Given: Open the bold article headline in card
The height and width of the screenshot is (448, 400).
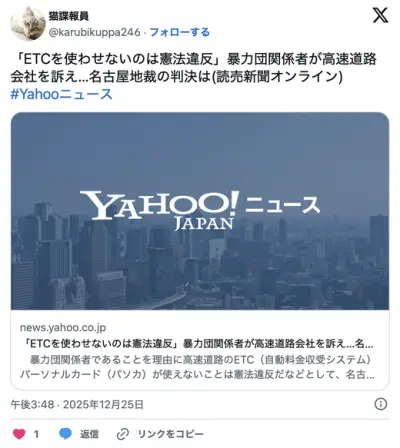Looking at the screenshot, I should point(199,344).
